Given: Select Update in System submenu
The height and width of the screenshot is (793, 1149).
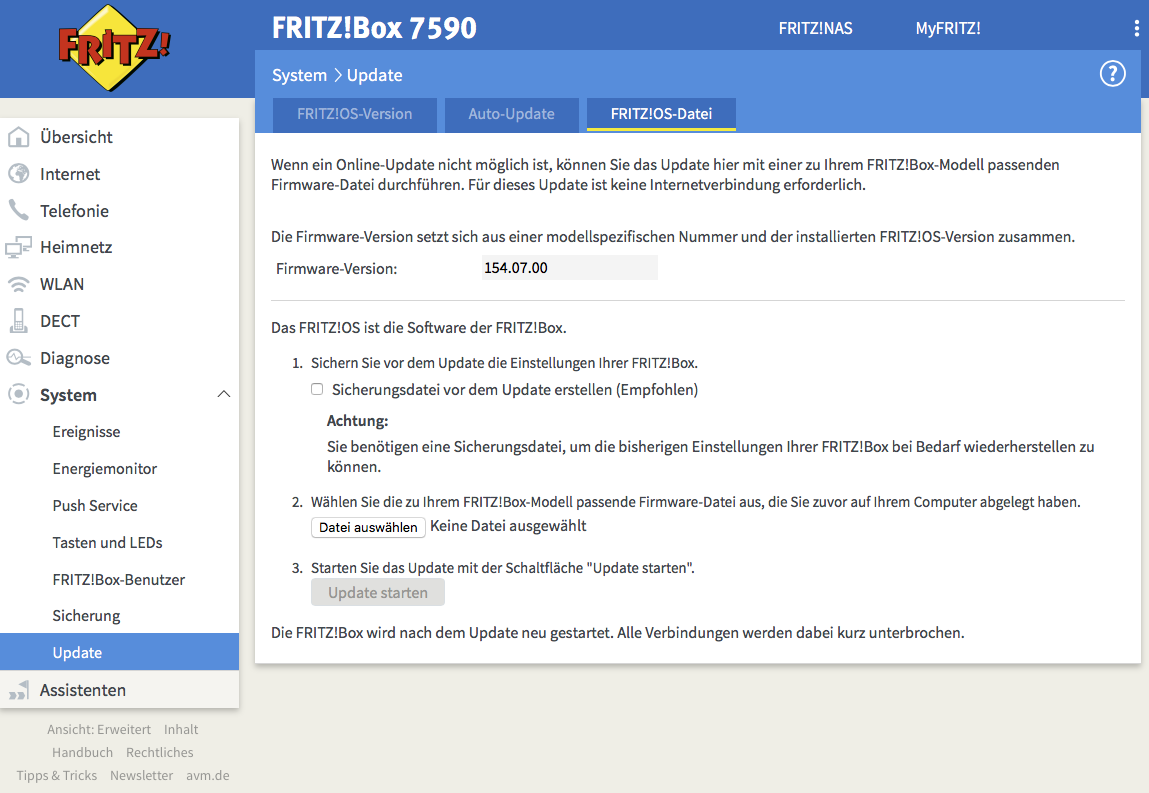Looking at the screenshot, I should (x=119, y=652).
